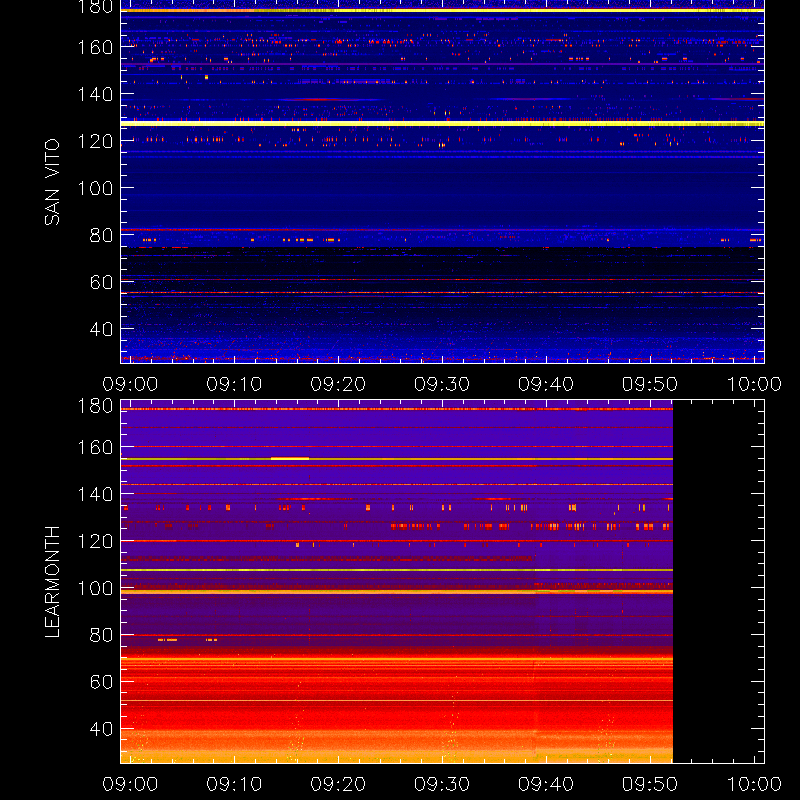Pick the 140 tick label on Learmonth axis

tap(95, 494)
